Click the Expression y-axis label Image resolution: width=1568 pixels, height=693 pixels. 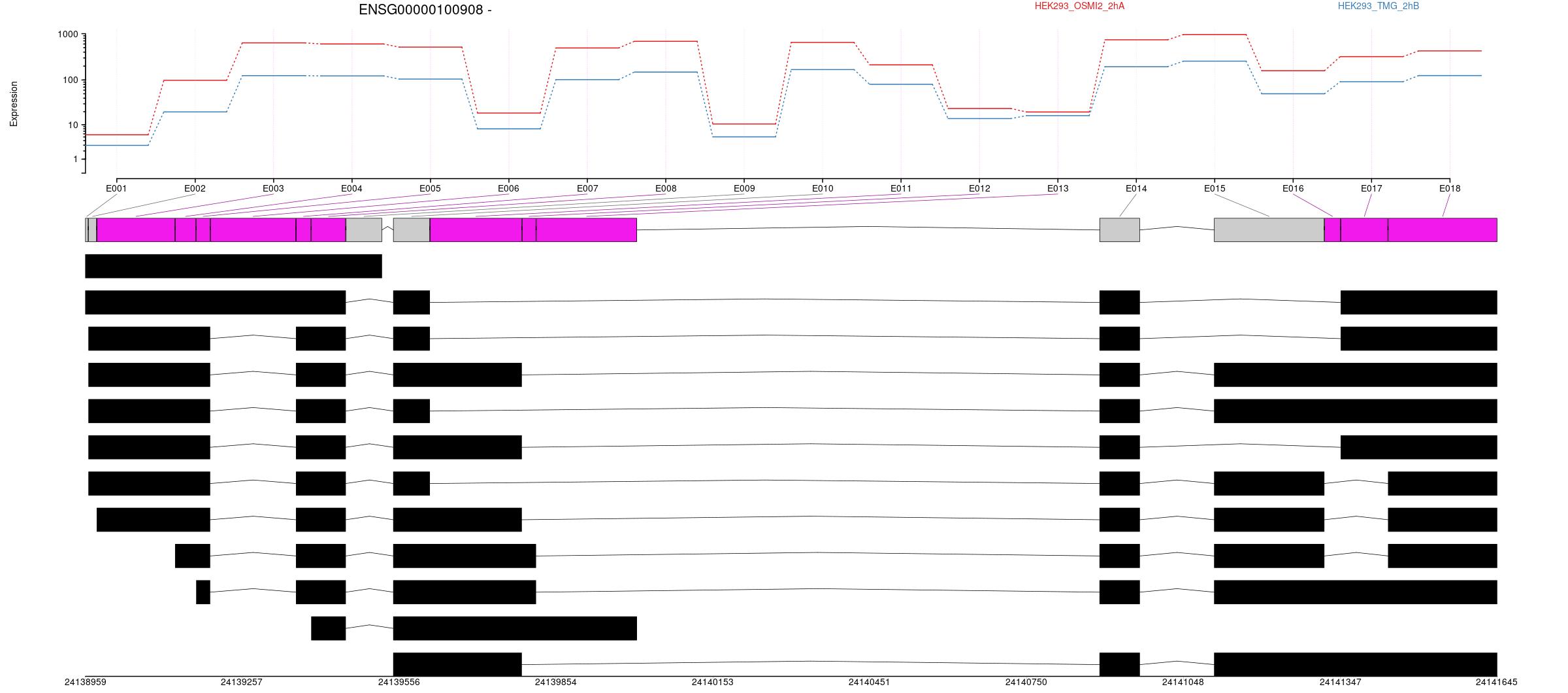[x=14, y=104]
